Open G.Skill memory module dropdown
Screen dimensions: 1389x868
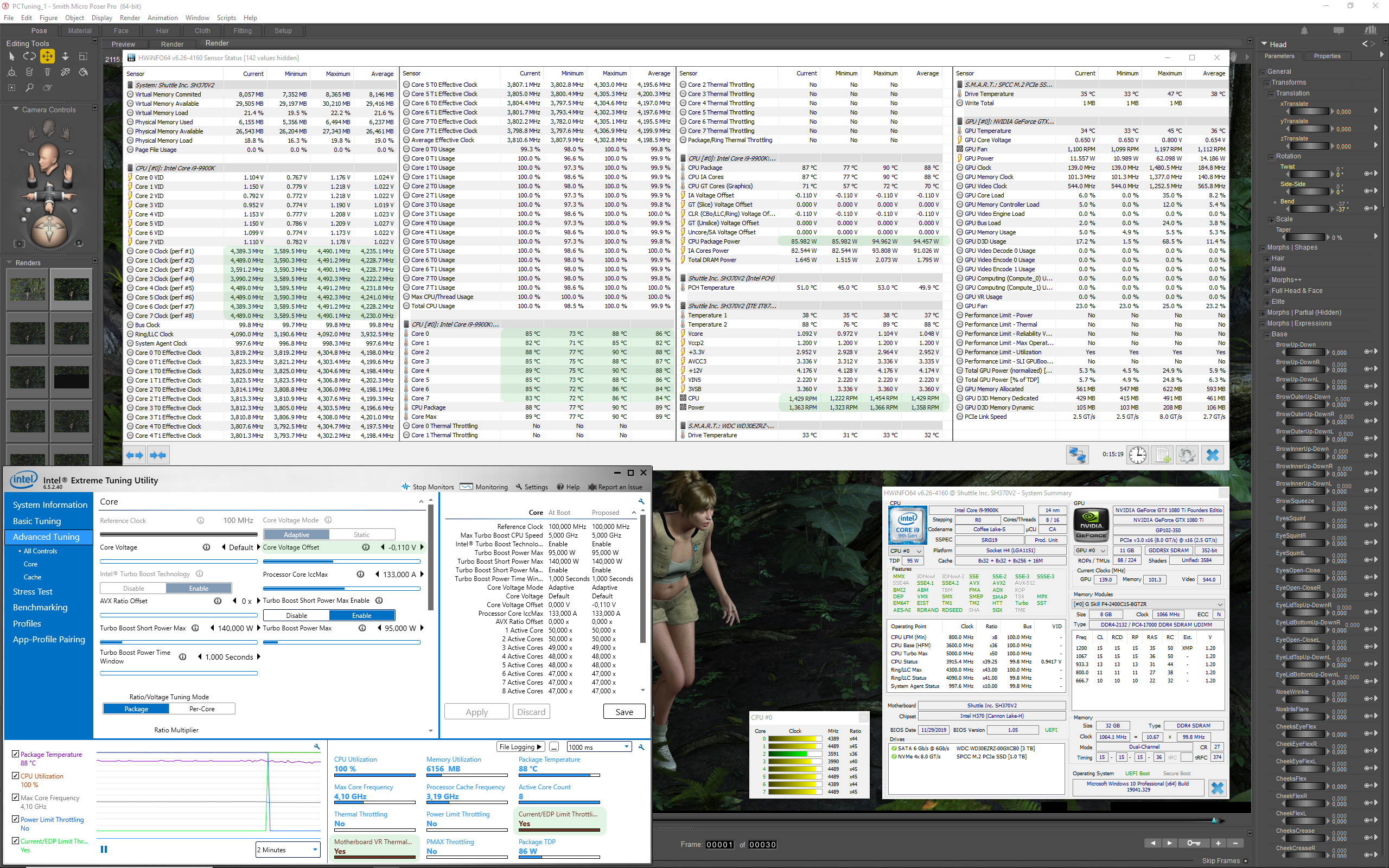[x=1148, y=604]
